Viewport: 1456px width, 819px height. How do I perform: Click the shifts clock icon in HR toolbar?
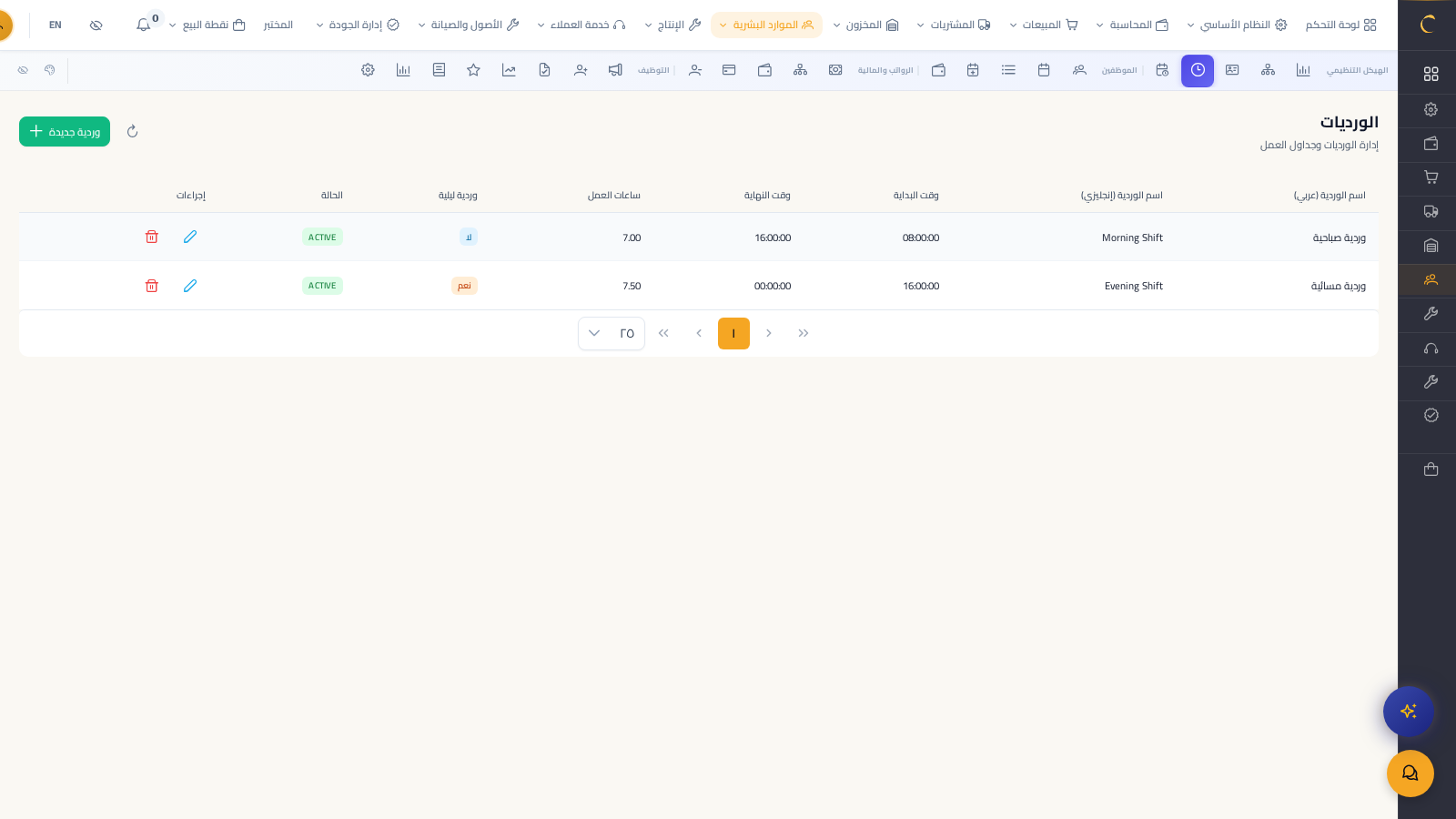[x=1197, y=70]
